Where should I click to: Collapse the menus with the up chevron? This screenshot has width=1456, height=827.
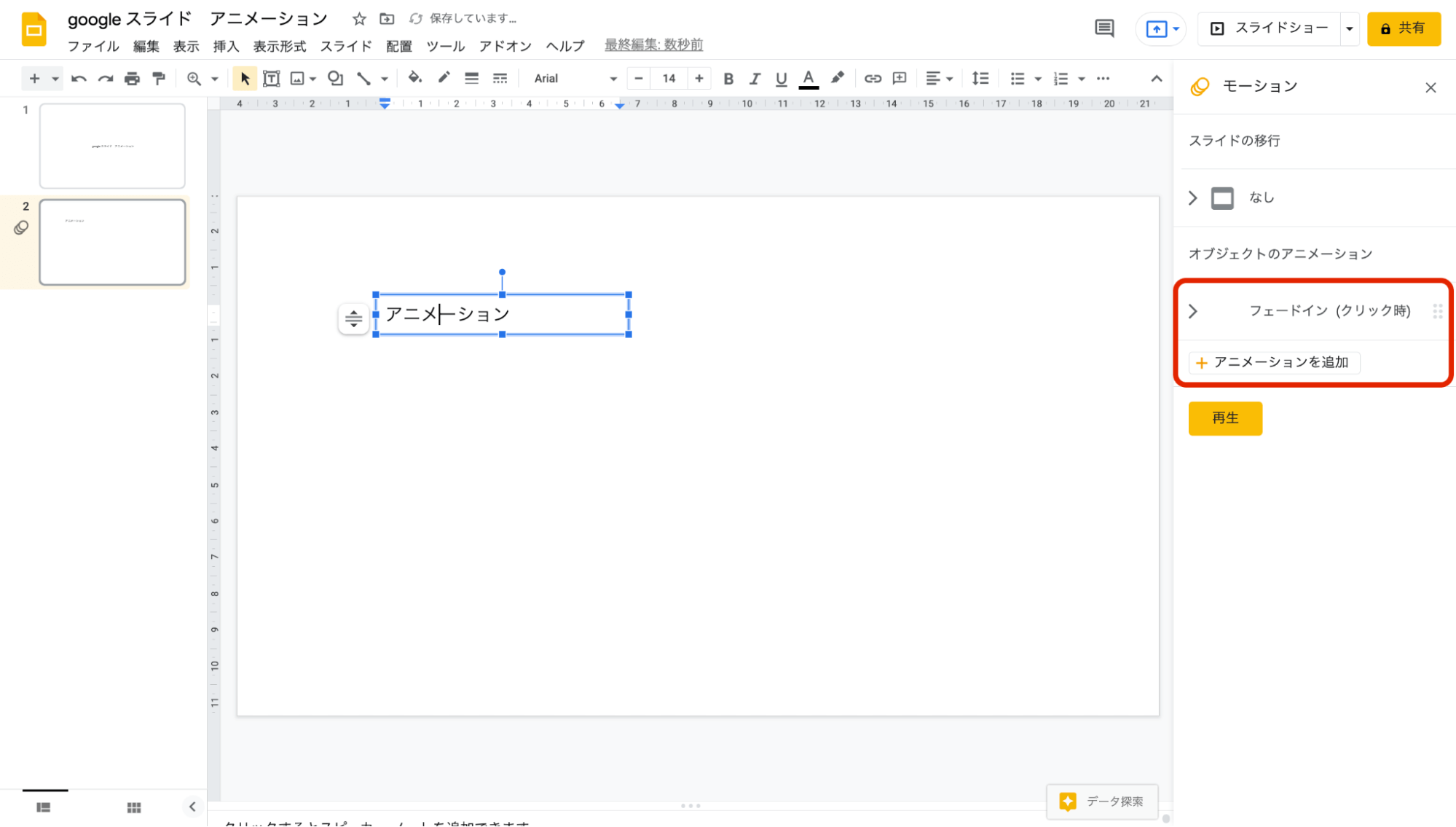[x=1157, y=79]
